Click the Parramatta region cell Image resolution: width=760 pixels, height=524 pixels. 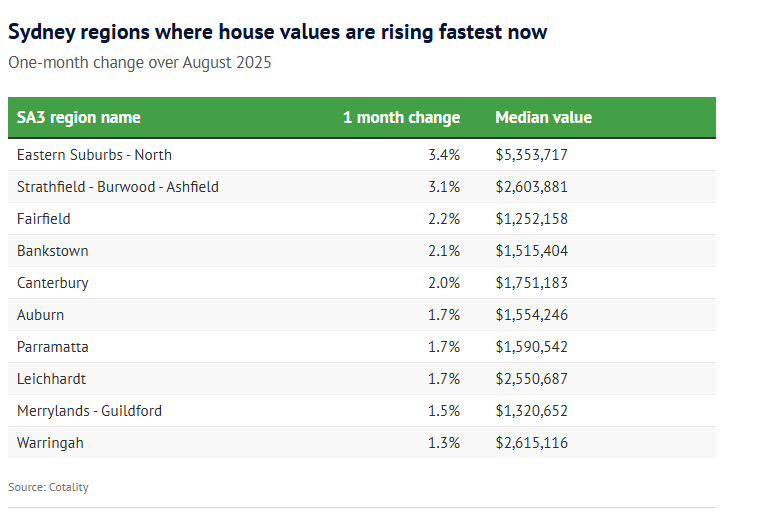tap(53, 347)
